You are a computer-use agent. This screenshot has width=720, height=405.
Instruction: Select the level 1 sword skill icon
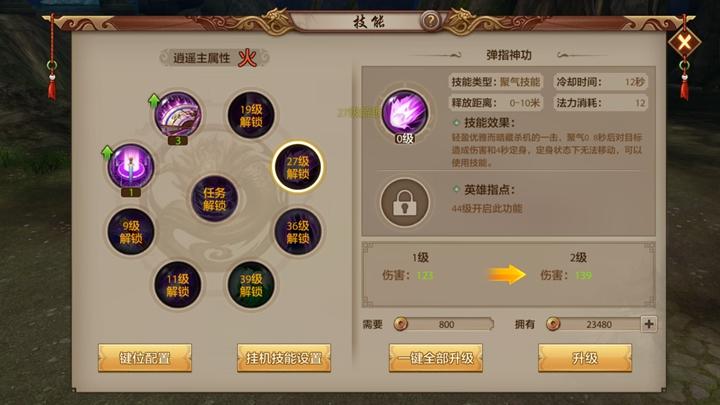130,166
